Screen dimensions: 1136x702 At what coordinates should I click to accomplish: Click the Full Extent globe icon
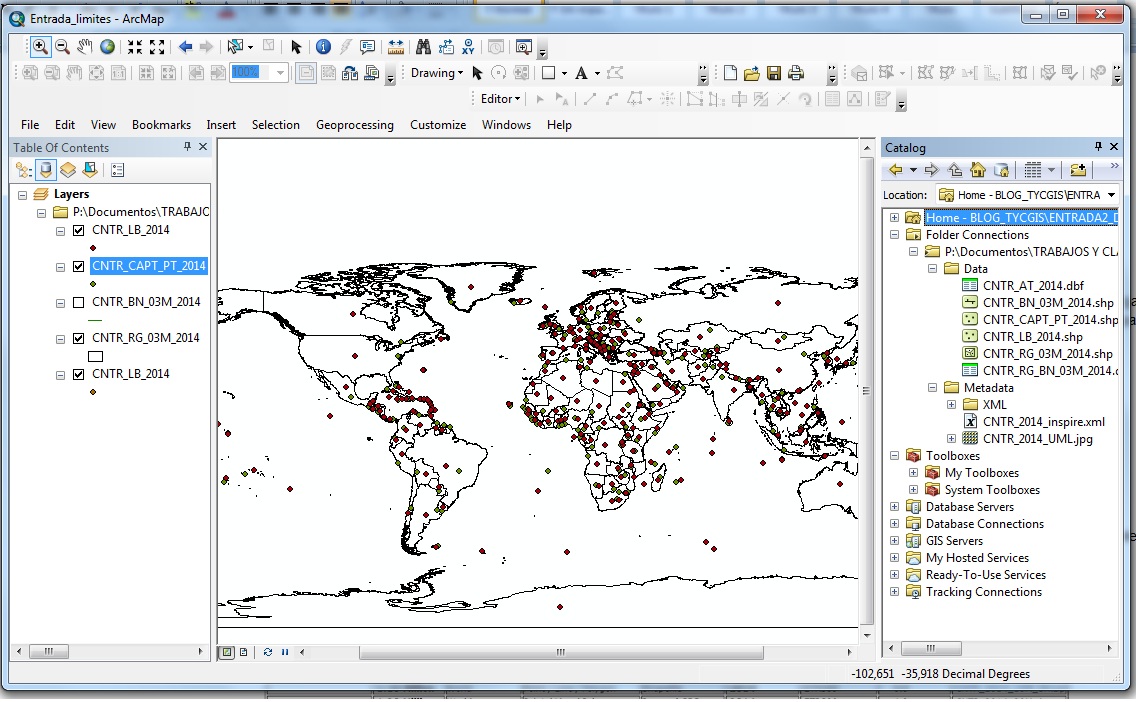(107, 47)
